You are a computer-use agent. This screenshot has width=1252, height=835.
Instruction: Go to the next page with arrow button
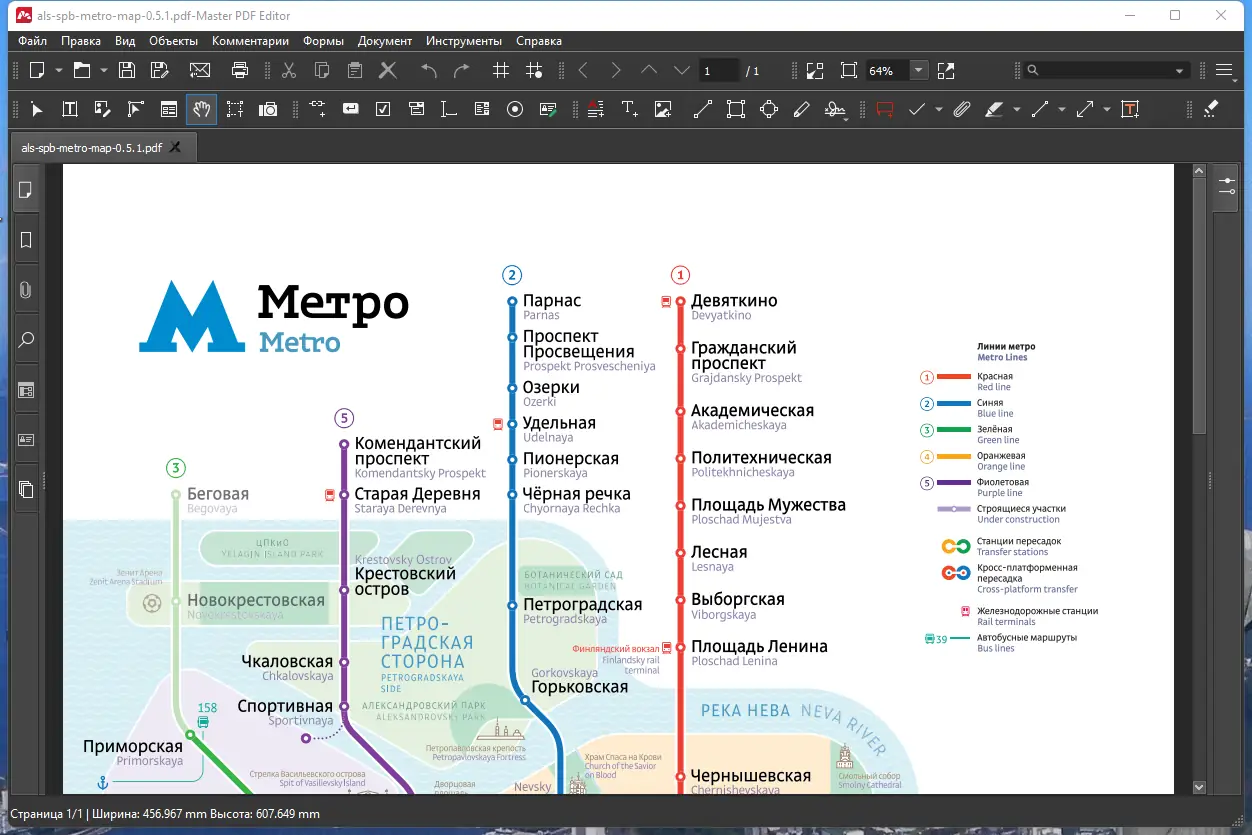[x=615, y=70]
